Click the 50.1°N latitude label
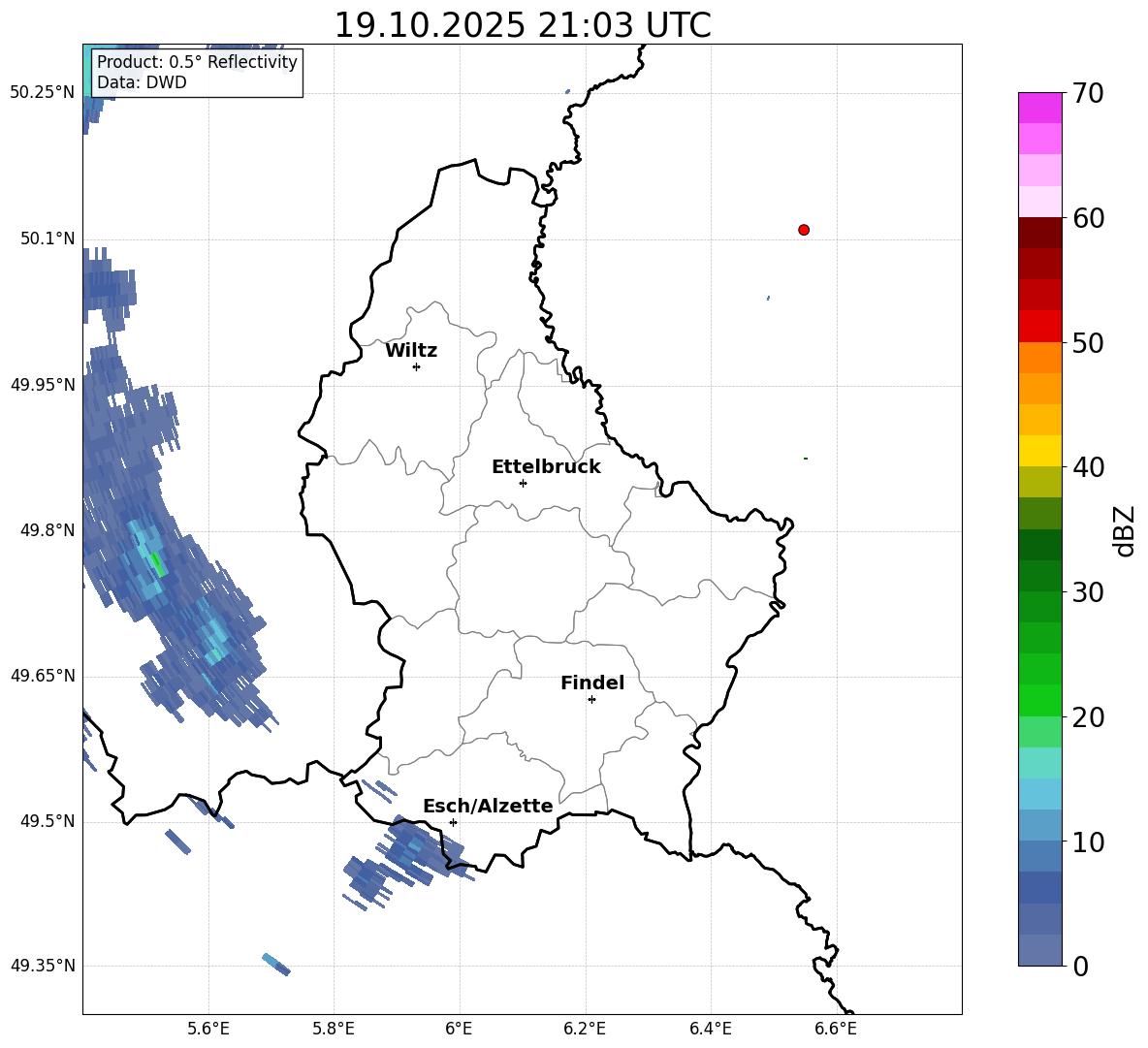The image size is (1148, 1048). tap(48, 238)
